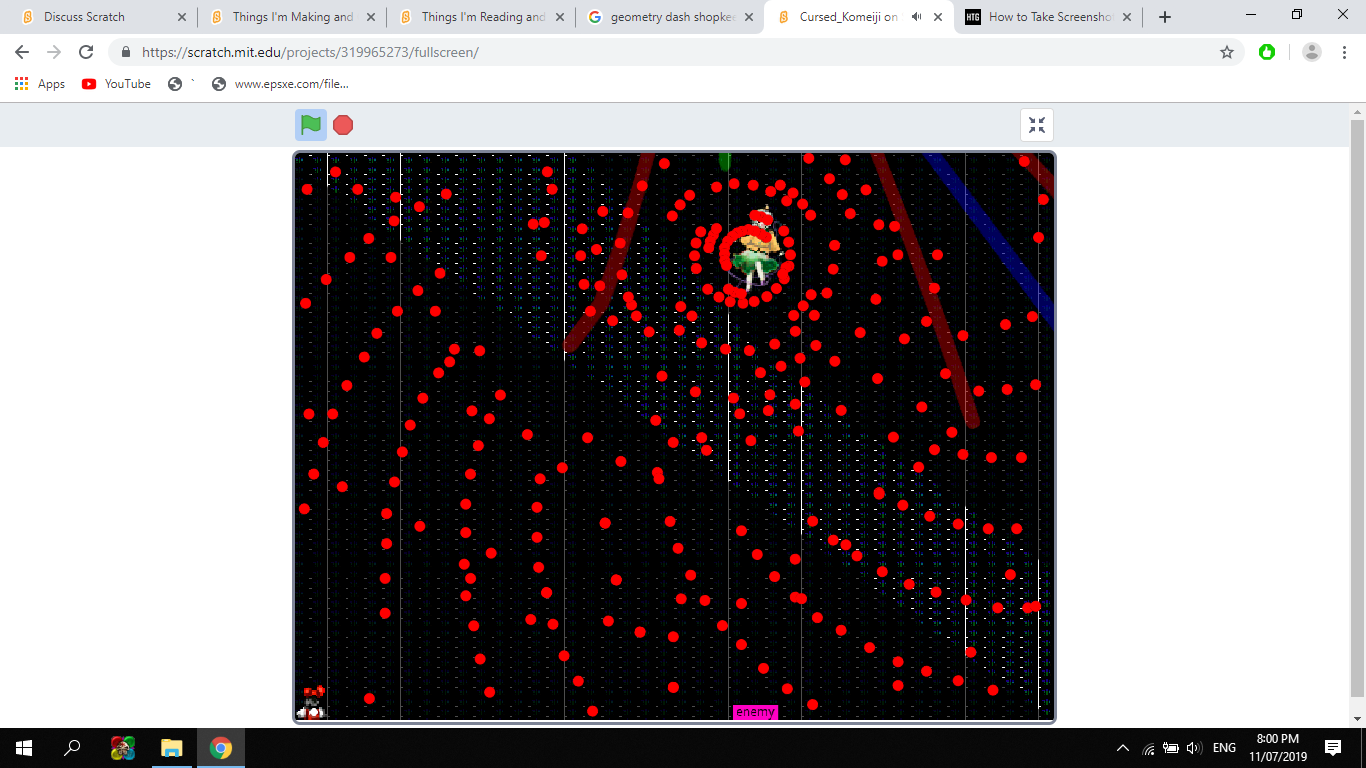Click the green flag to start the project
Image resolution: width=1366 pixels, height=768 pixels.
click(x=311, y=125)
